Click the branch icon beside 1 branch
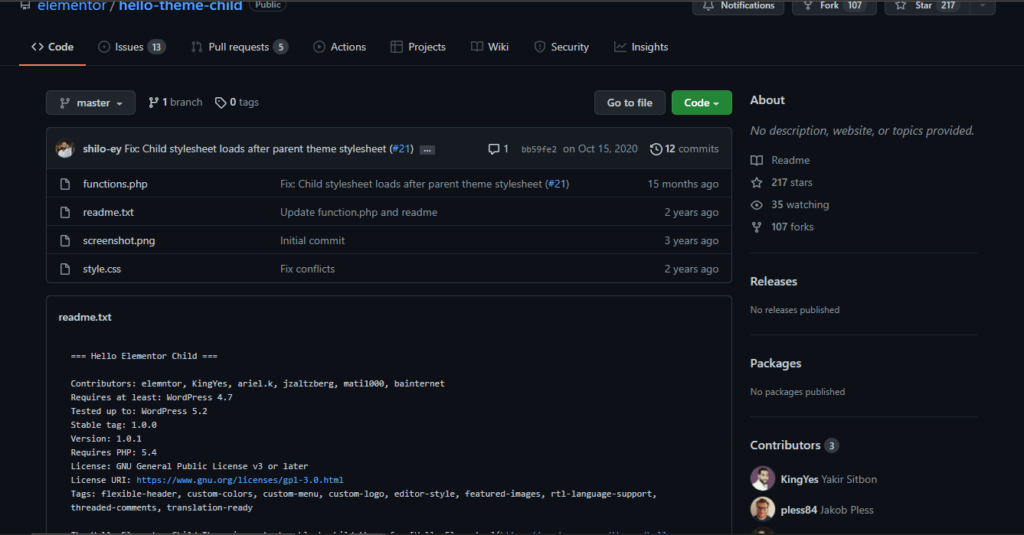 pyautogui.click(x=153, y=103)
